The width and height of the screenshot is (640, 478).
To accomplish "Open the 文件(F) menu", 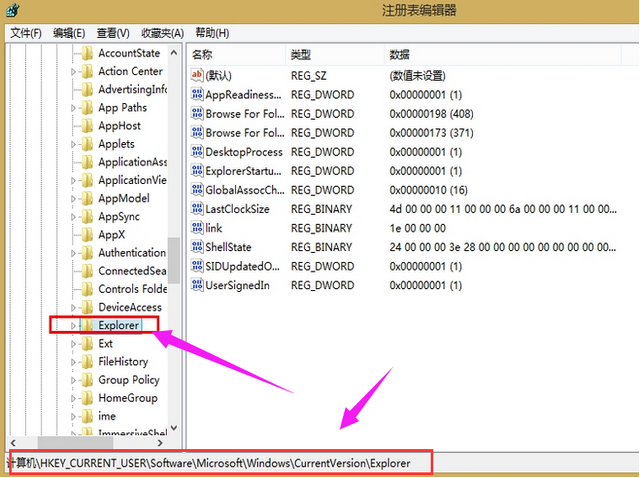I will 26,33.
